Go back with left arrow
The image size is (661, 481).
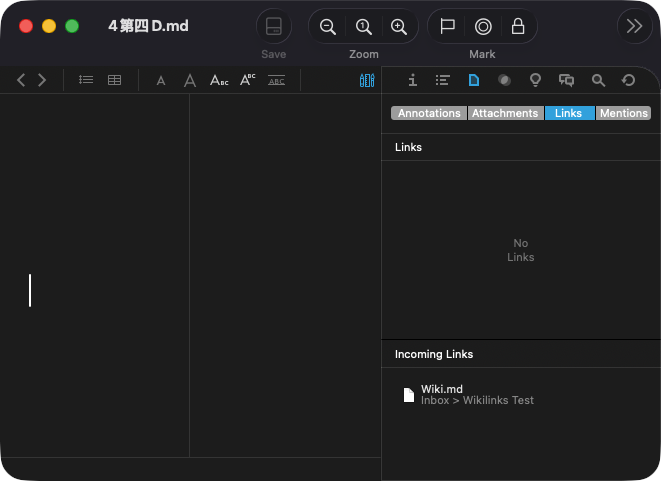coord(22,80)
